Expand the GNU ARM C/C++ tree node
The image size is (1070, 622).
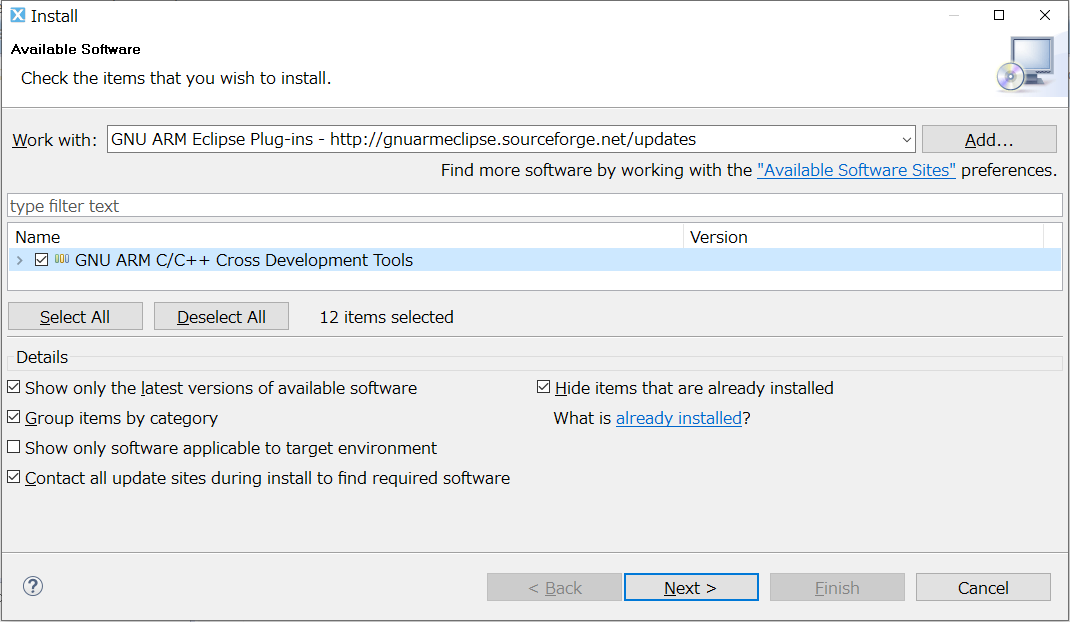(x=20, y=260)
